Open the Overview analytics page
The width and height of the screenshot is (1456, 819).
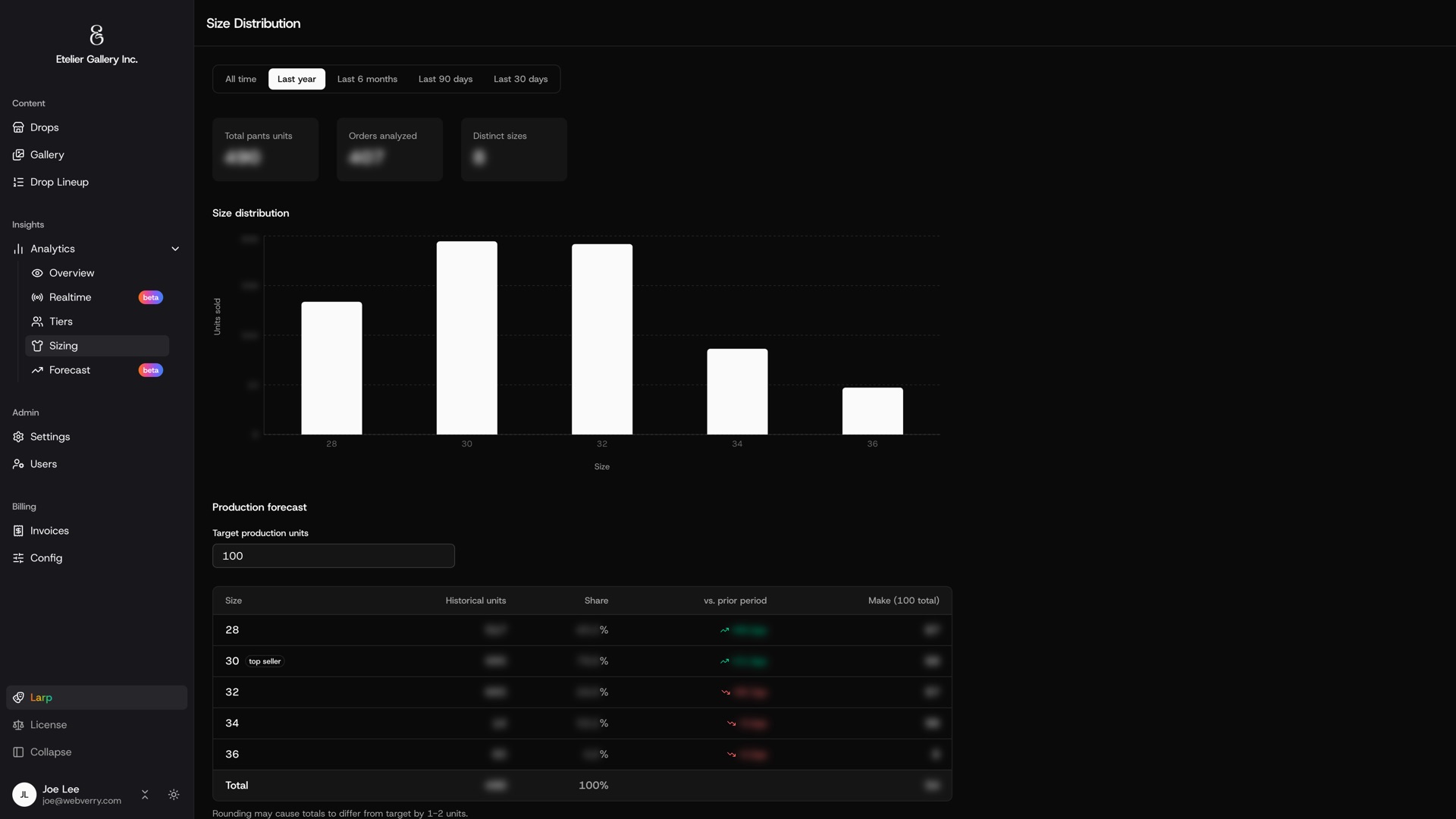[97, 273]
